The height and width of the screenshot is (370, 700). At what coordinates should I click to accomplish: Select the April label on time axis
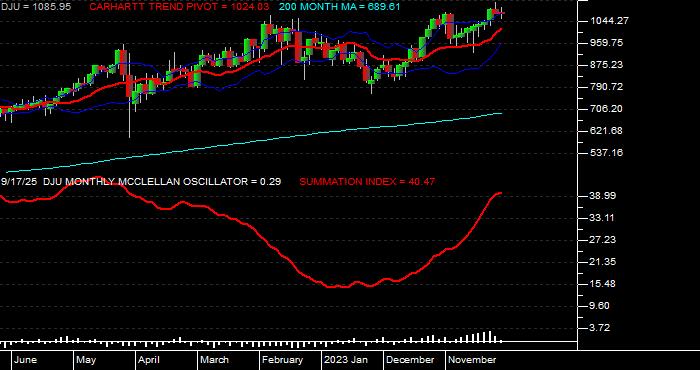(x=148, y=361)
